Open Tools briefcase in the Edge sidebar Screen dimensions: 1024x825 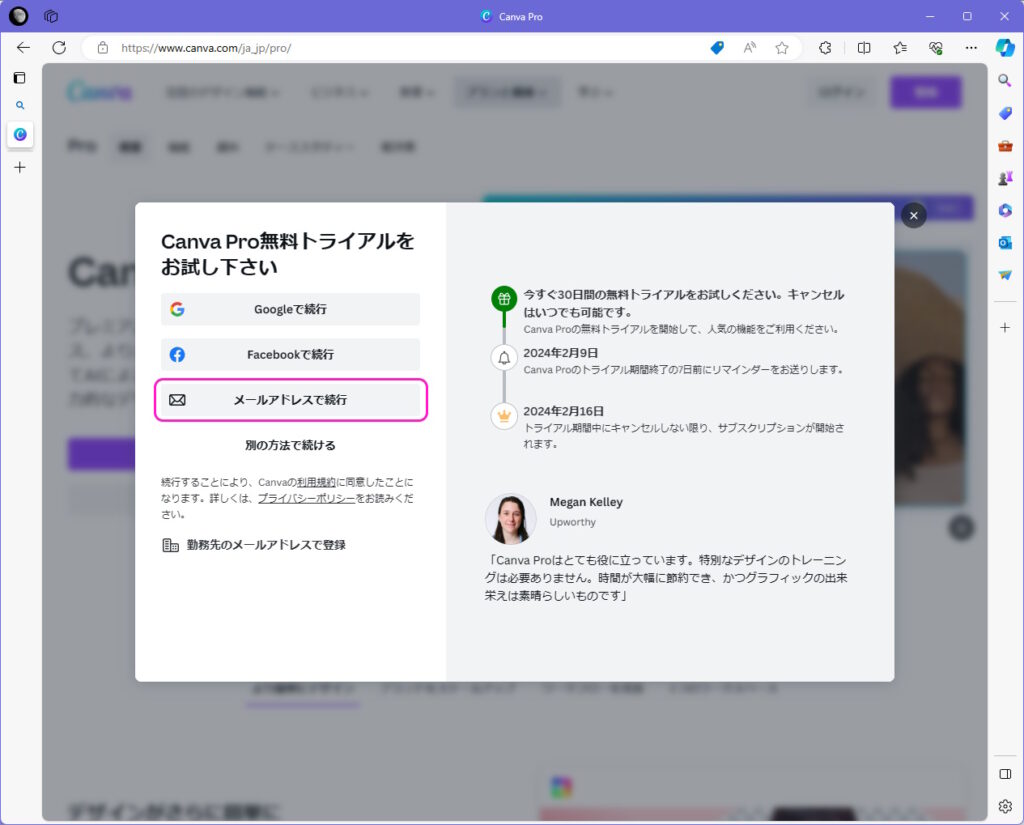click(x=1005, y=146)
